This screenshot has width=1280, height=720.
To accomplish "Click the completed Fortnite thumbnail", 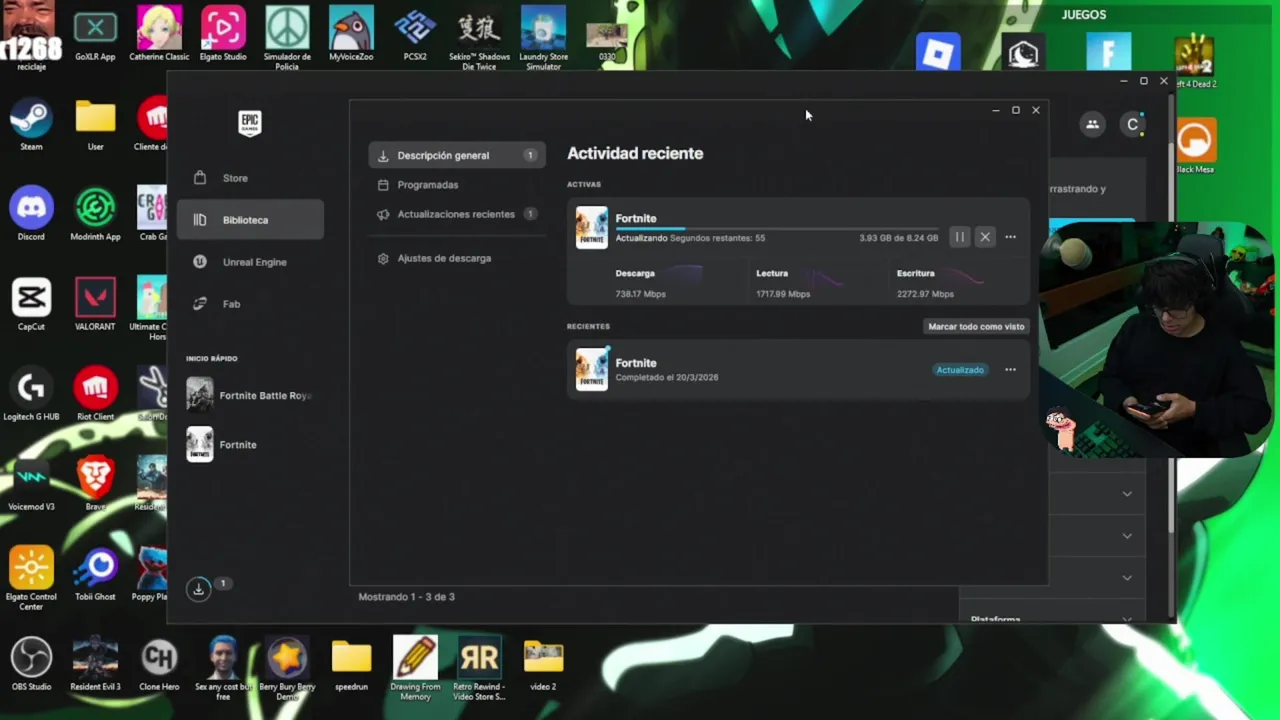I will [x=591, y=369].
